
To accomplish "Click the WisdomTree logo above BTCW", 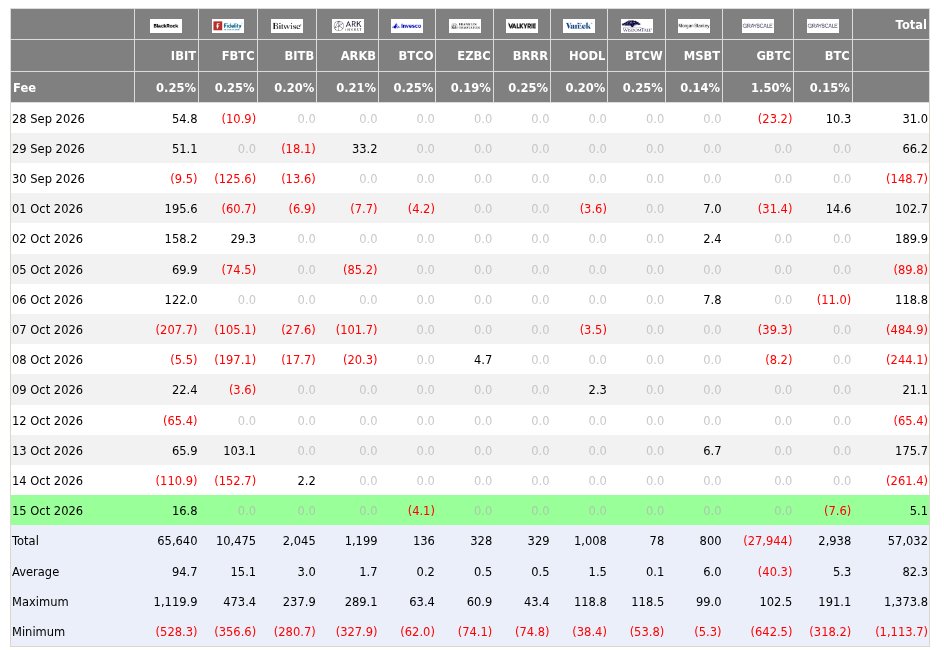I will (636, 26).
